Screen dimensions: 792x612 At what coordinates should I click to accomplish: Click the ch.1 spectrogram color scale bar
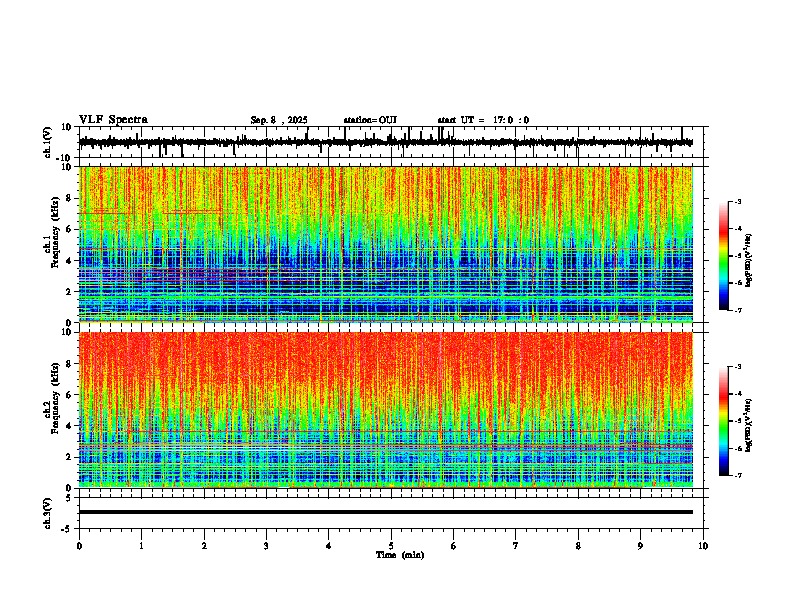pyautogui.click(x=724, y=256)
